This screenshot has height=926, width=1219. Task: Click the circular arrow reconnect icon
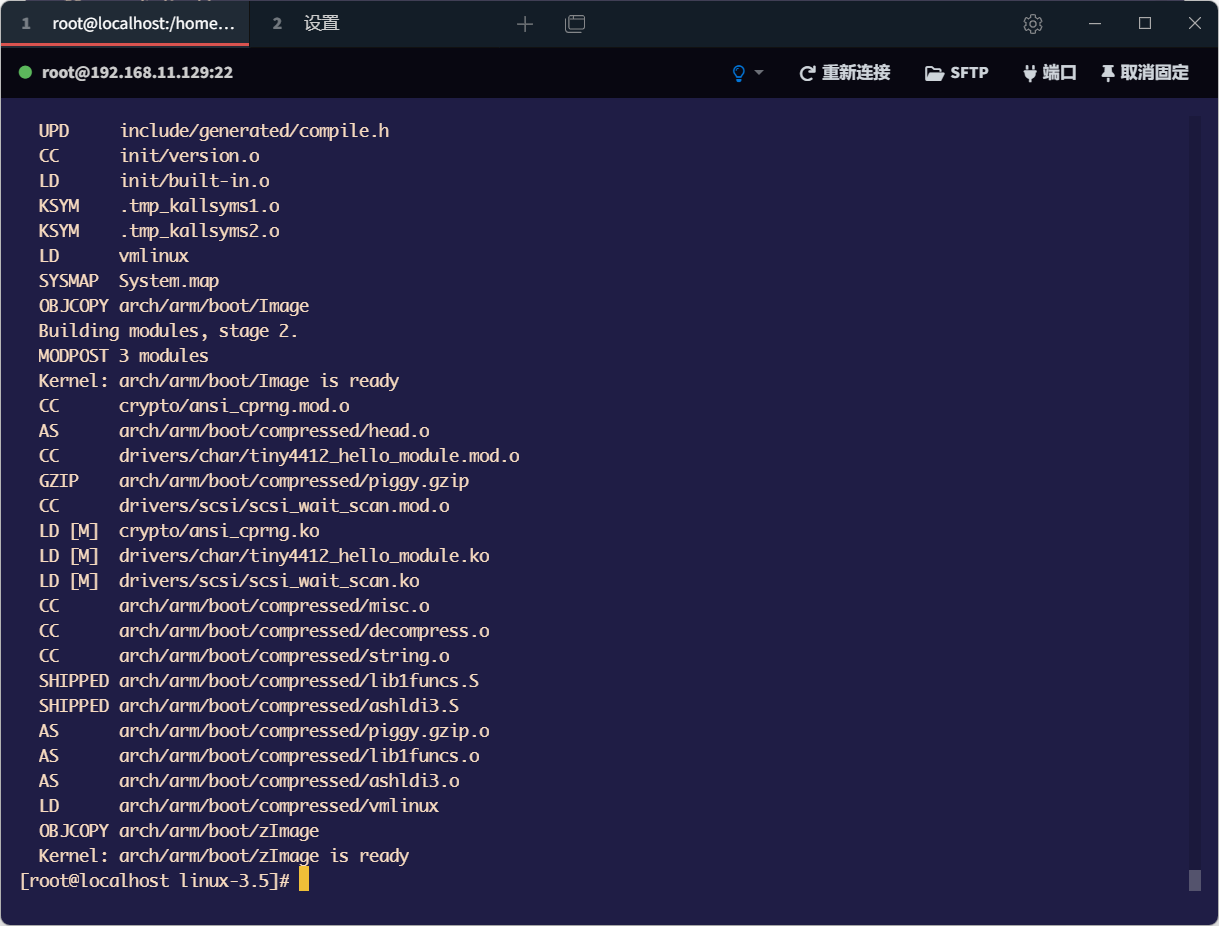click(807, 72)
